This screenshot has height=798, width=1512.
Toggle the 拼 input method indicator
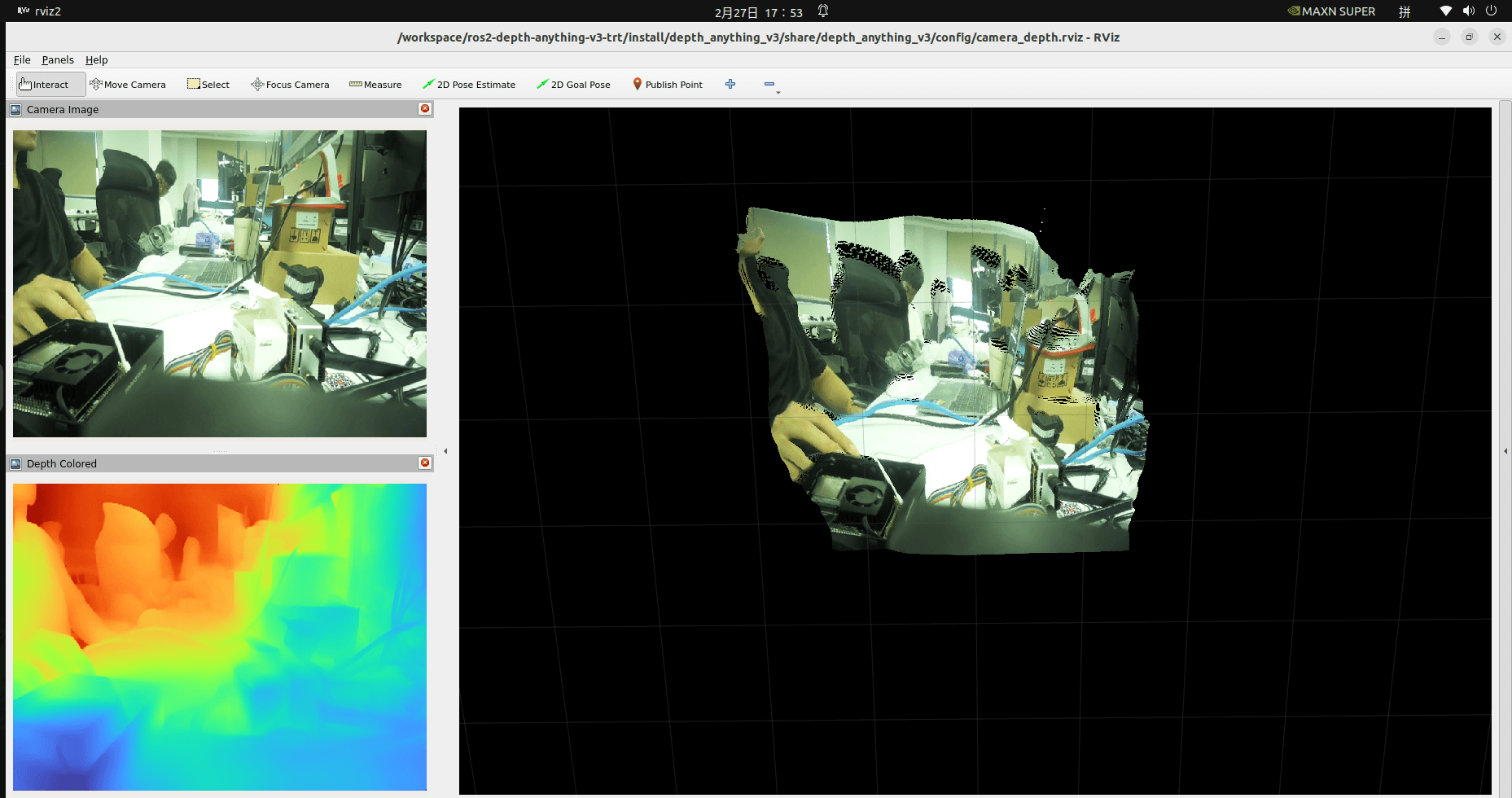tap(1405, 11)
